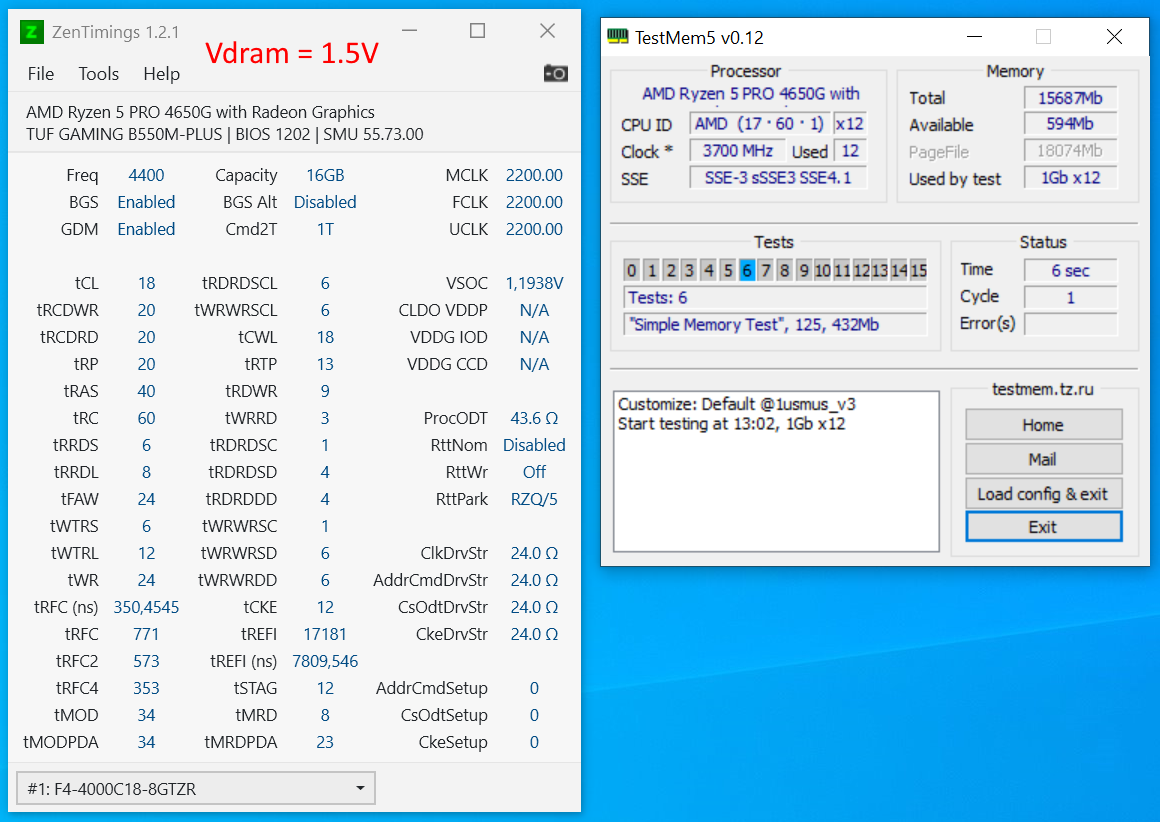Click the SSE-3 sSSE3 SSE4.1 field
1160x822 pixels.
pyautogui.click(x=778, y=178)
